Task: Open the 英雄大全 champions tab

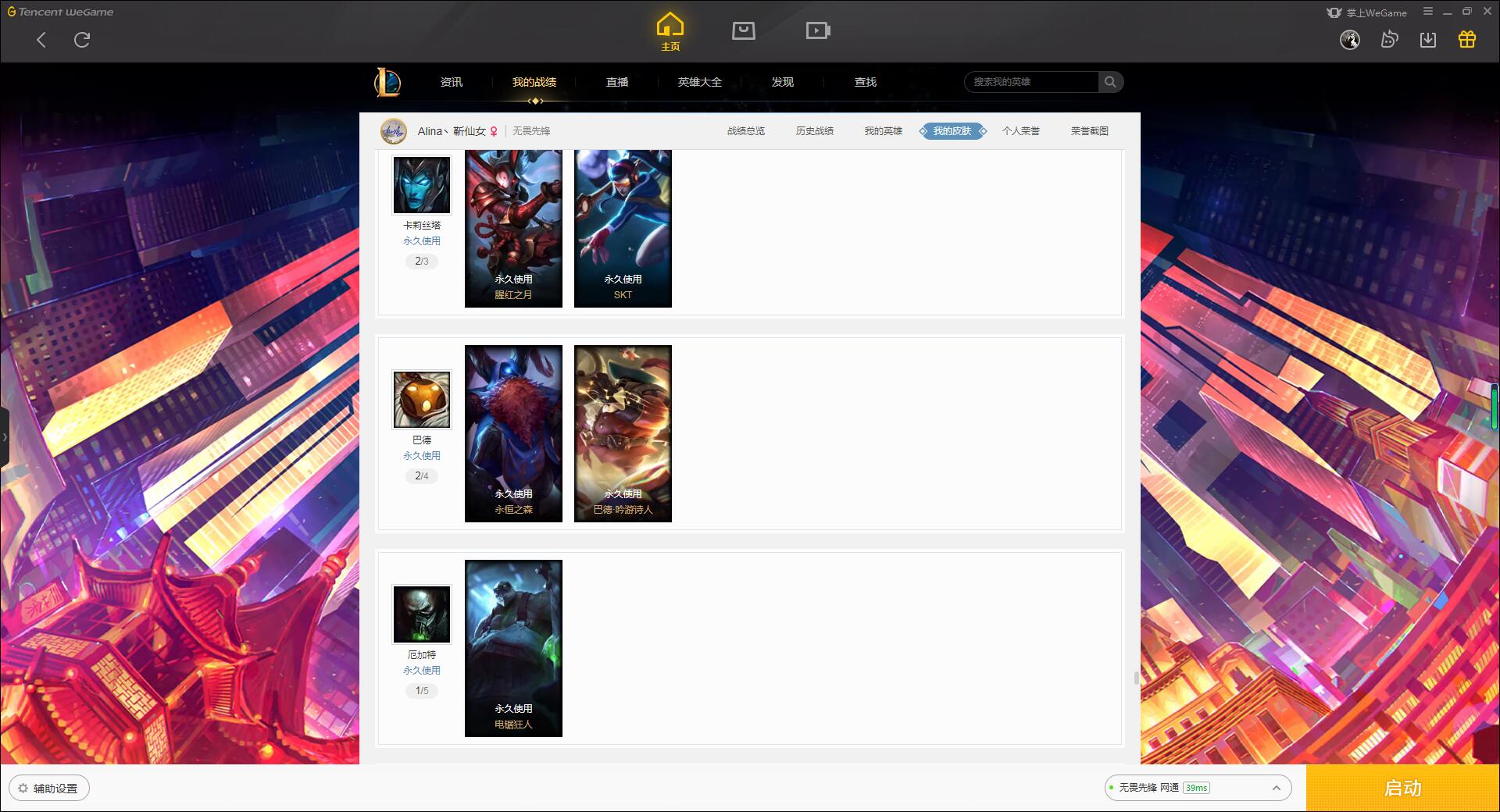Action: 700,82
